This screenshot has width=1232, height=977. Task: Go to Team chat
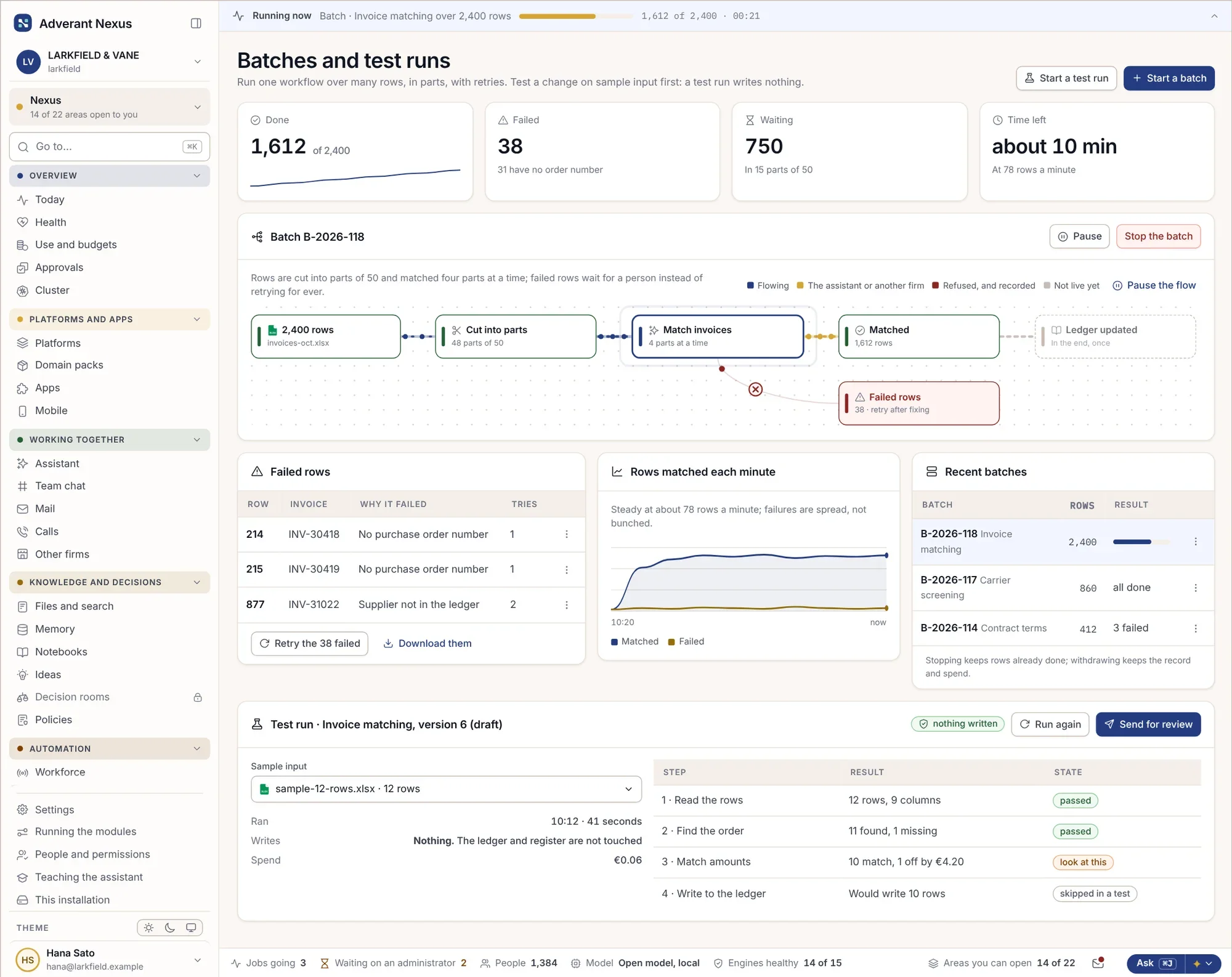(x=110, y=486)
